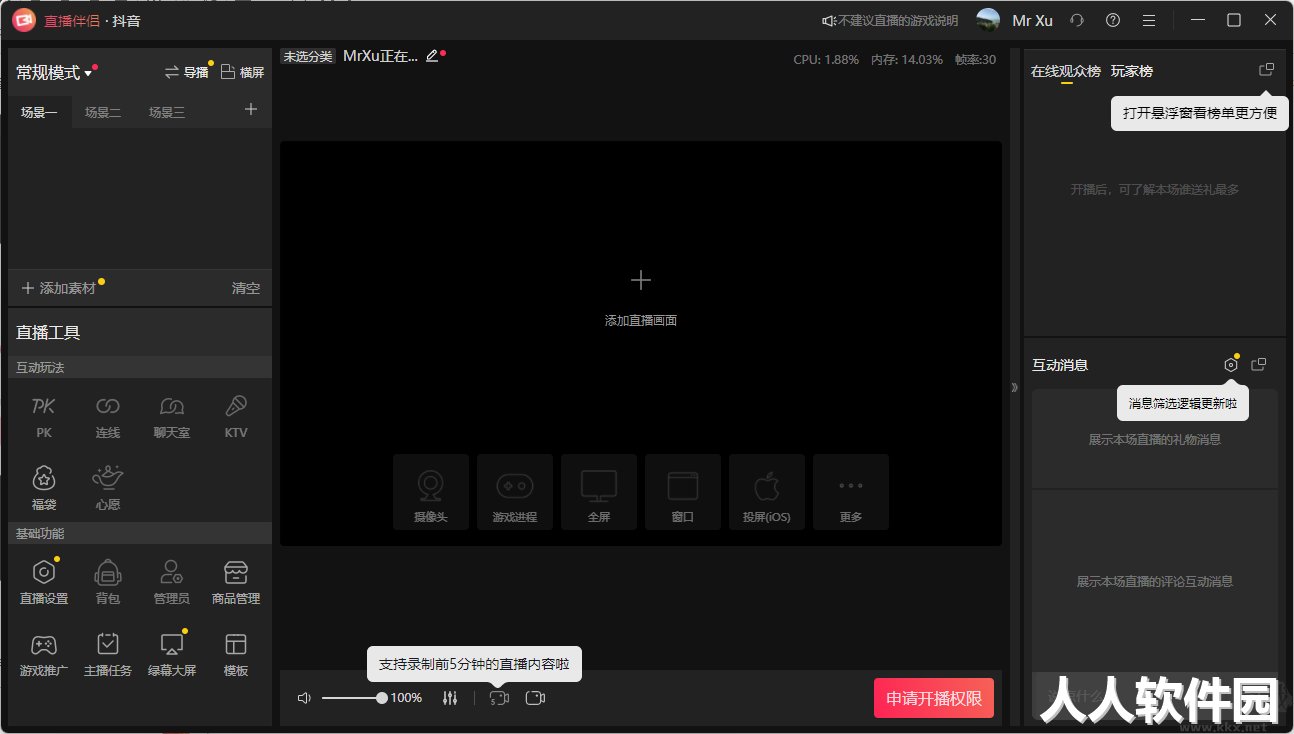The image size is (1294, 734).
Task: Open the 福袋 lucky bag tool
Action: tap(44, 488)
